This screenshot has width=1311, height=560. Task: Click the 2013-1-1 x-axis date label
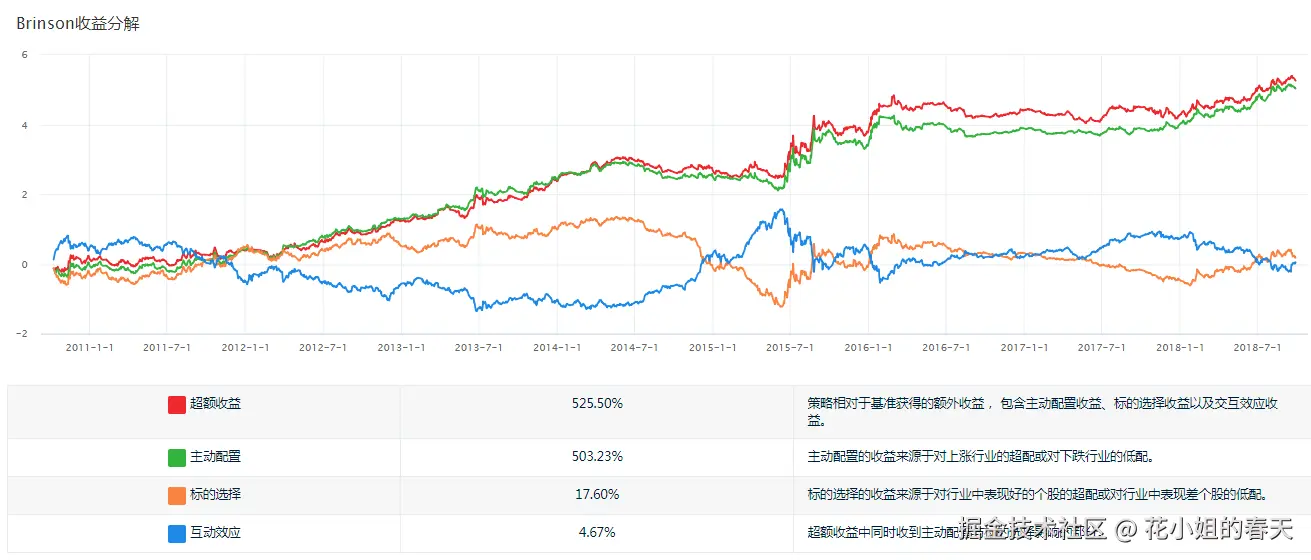tap(401, 347)
